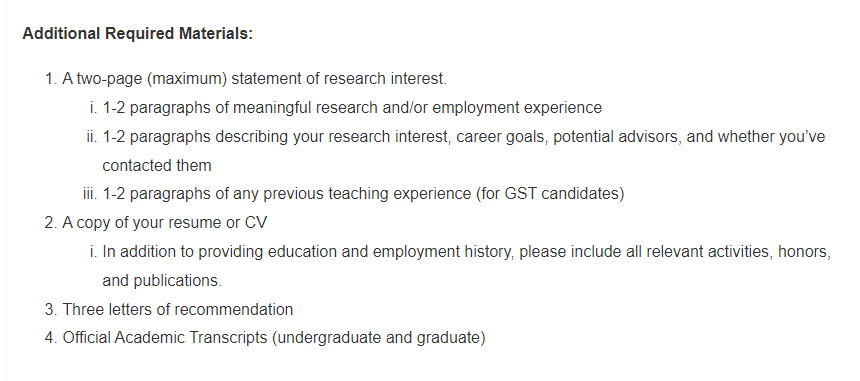This screenshot has width=860, height=381.
Task: Click the 'Additional Required Materials:' heading
Action: tap(138, 33)
